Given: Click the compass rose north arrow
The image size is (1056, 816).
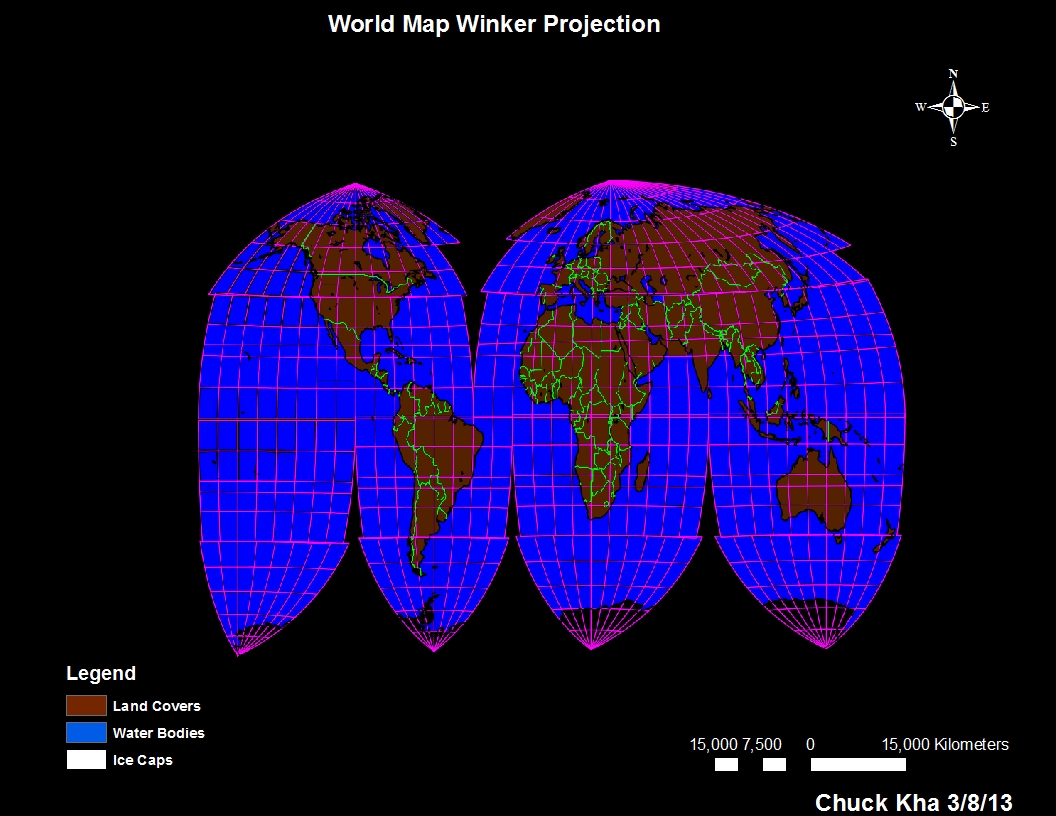Looking at the screenshot, I should (x=953, y=90).
